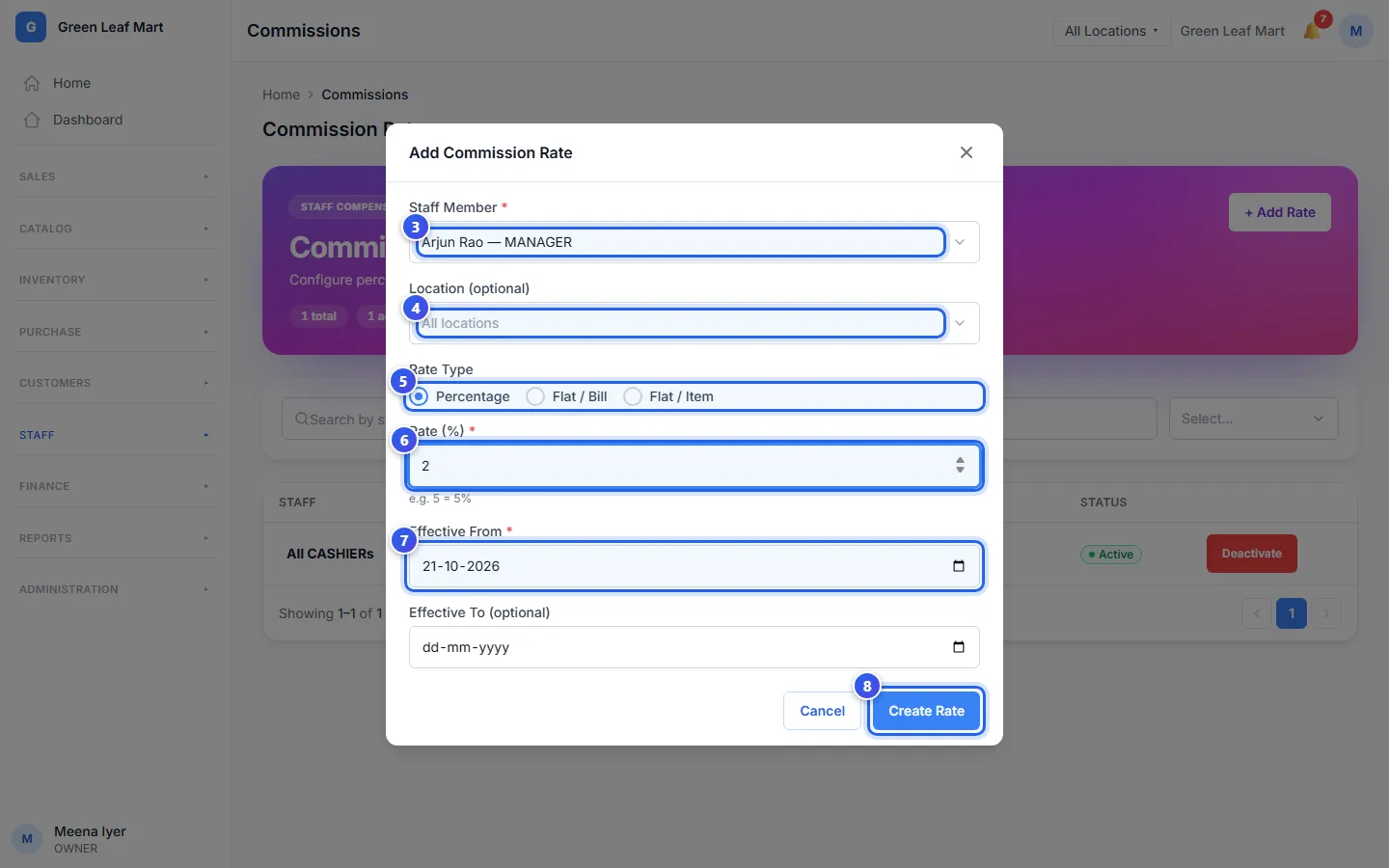Expand the CUSTOMERS sidebar section
Viewport: 1389px width, 868px height.
[115, 383]
